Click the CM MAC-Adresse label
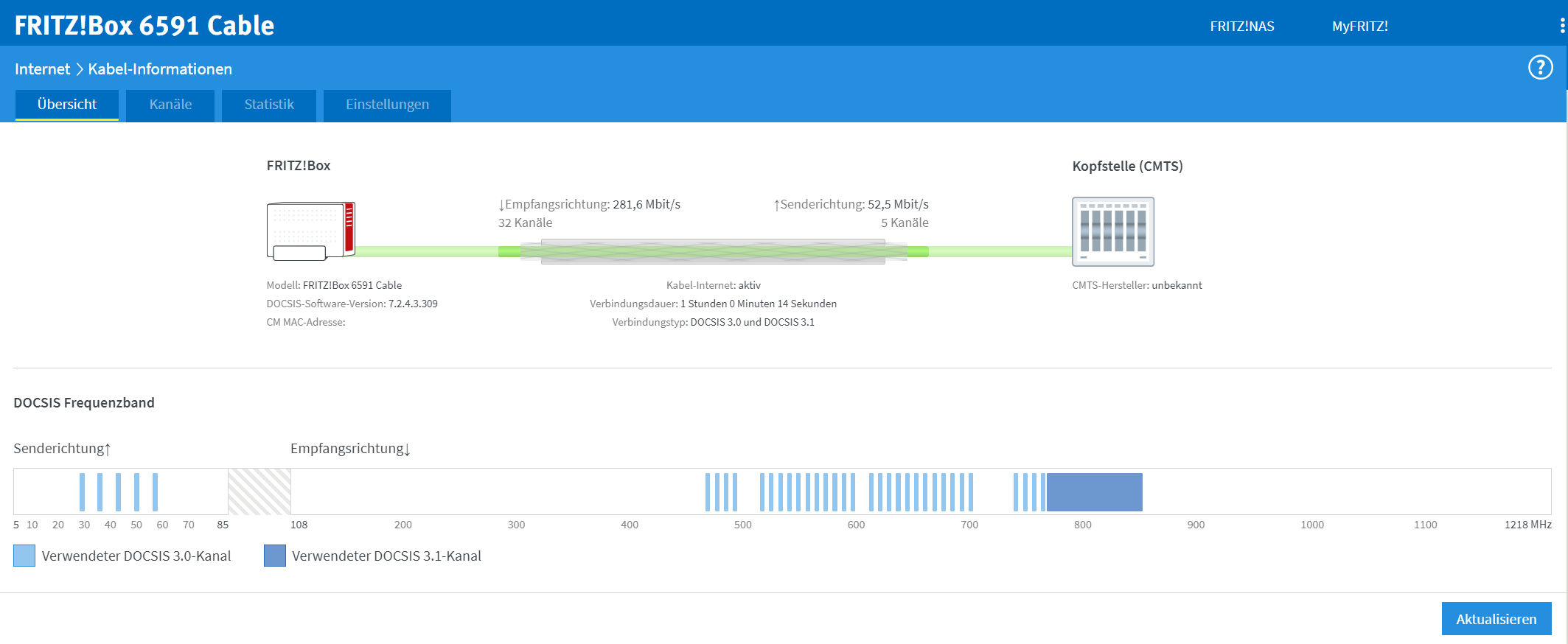1568x644 pixels. [306, 322]
